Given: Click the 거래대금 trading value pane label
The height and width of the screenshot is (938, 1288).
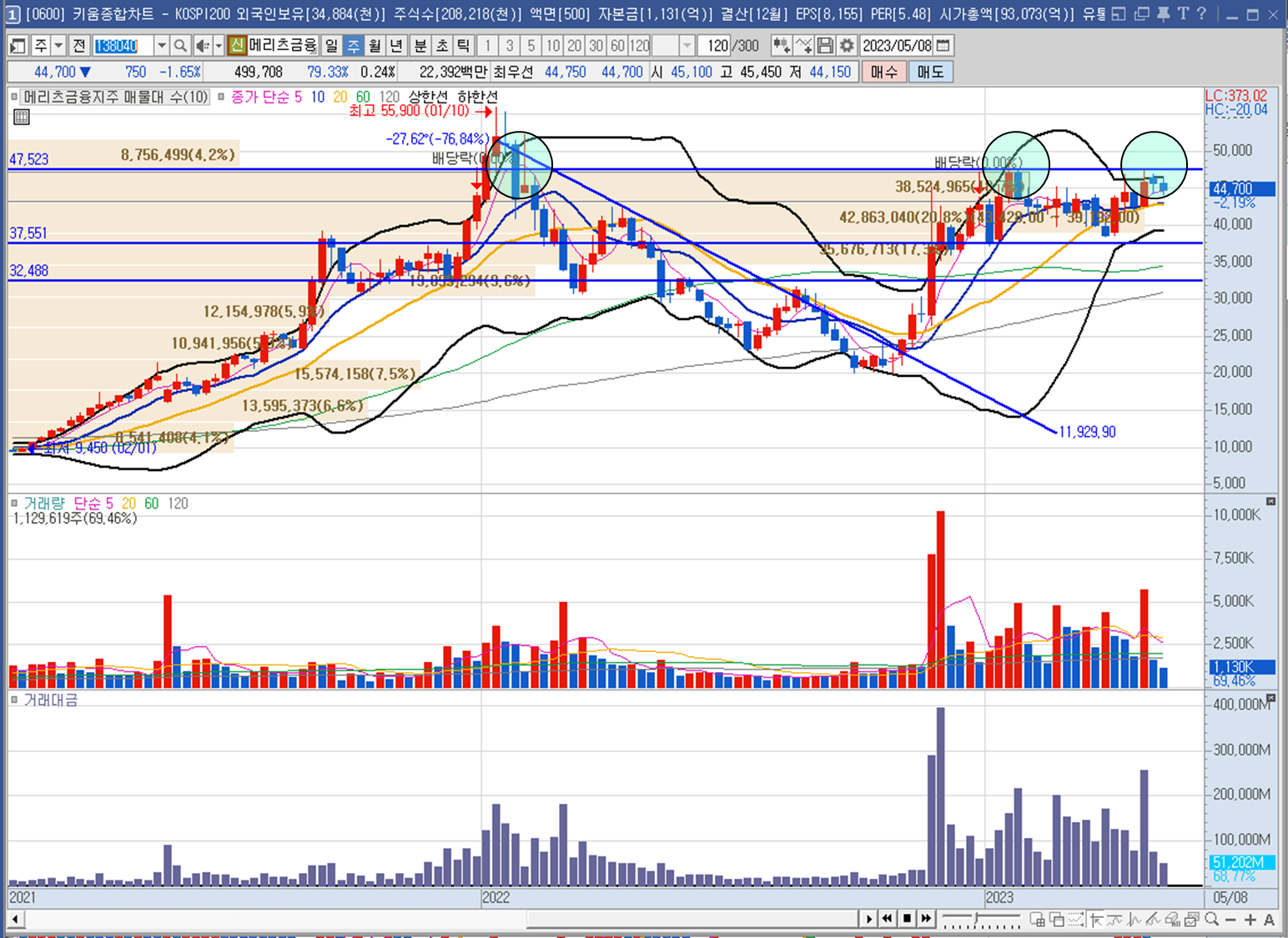Looking at the screenshot, I should tap(51, 700).
